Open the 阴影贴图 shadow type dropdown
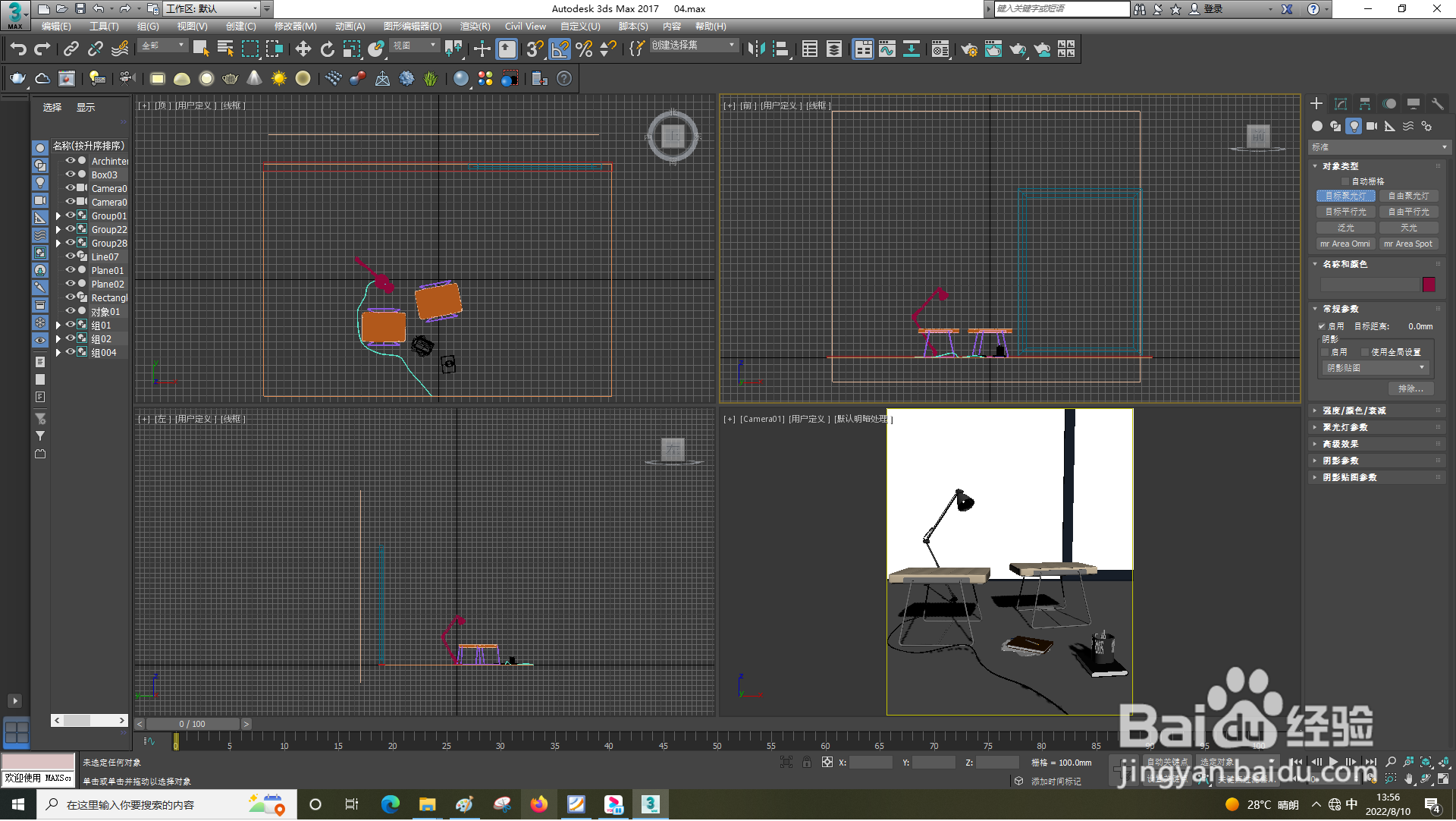The height and width of the screenshot is (821, 1456). [x=1375, y=368]
